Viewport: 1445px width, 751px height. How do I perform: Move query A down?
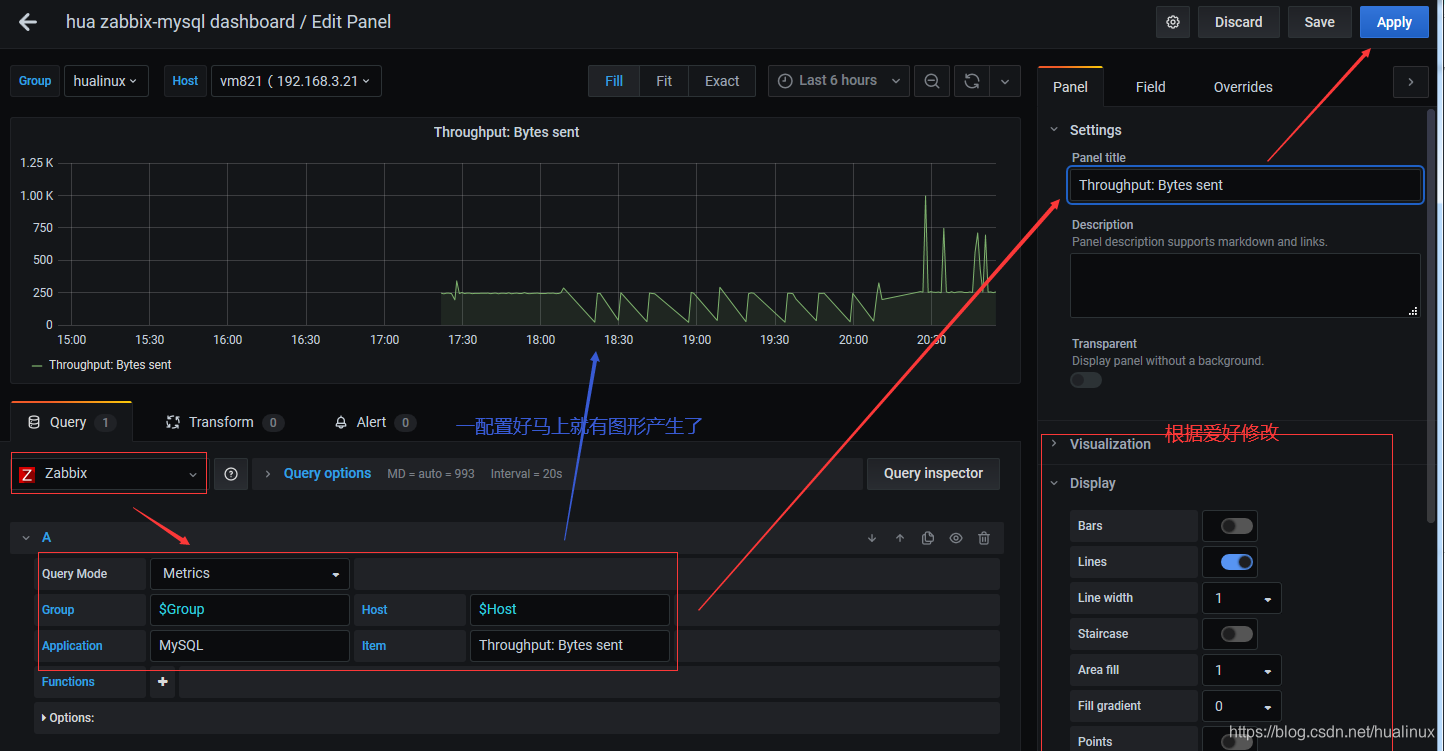point(872,538)
